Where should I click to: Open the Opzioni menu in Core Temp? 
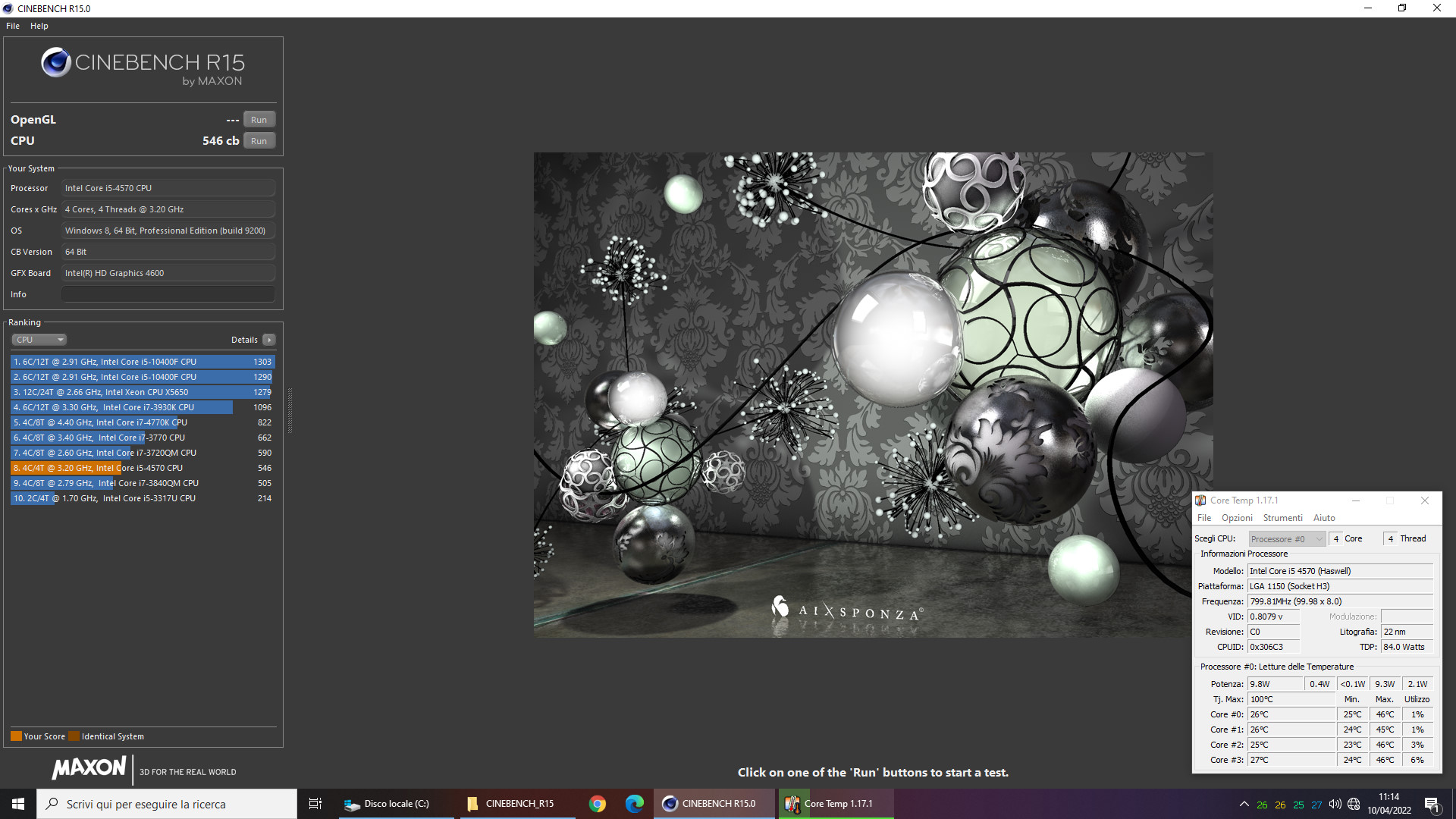point(1236,518)
